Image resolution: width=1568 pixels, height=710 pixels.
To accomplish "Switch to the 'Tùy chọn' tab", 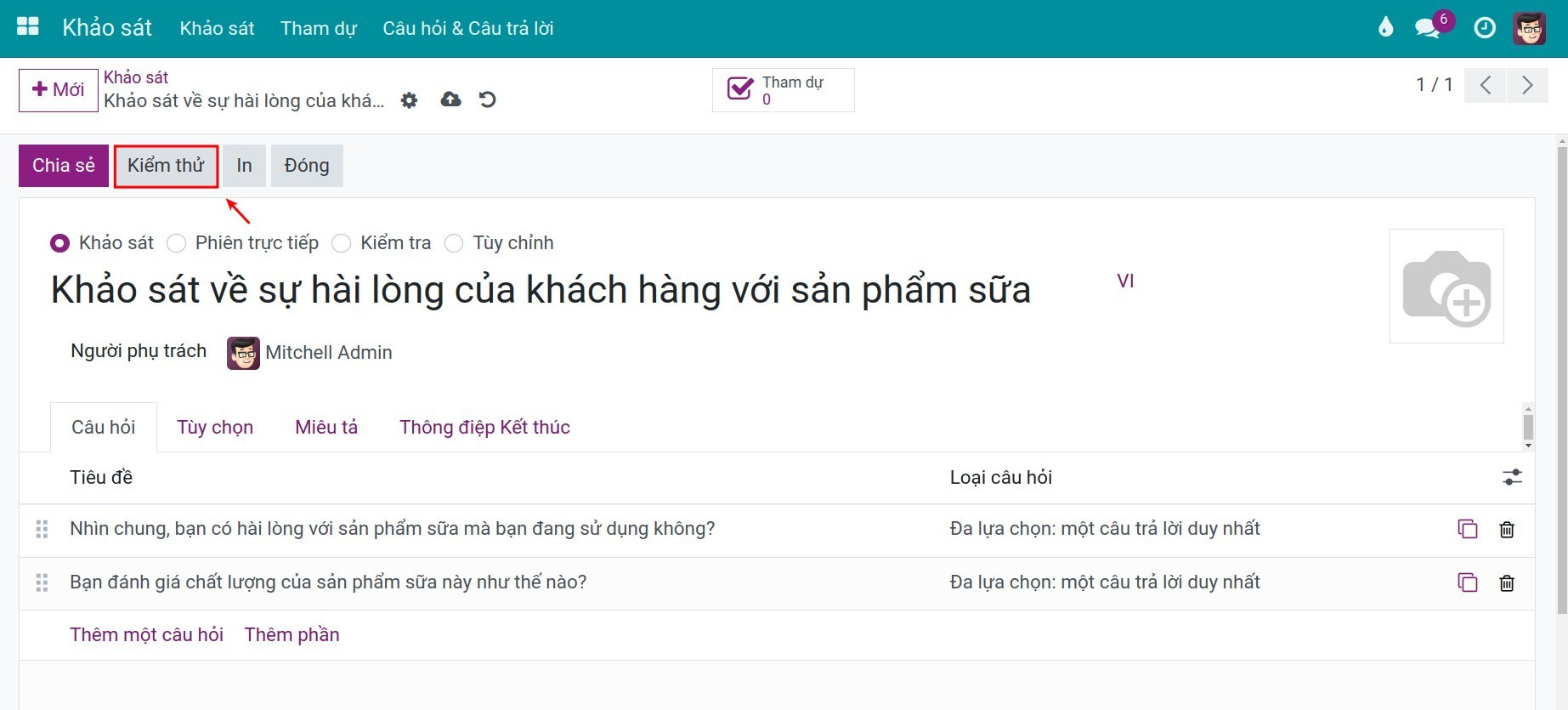I will tap(215, 427).
